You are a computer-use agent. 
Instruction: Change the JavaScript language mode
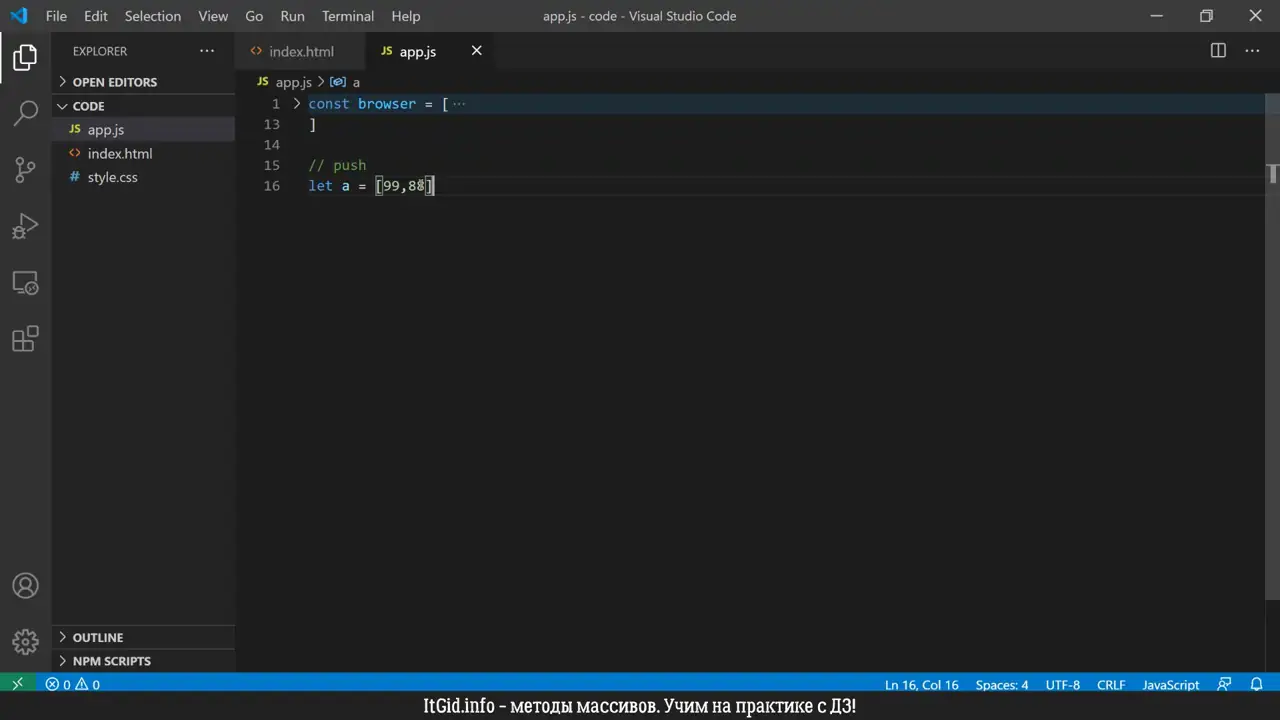click(x=1170, y=684)
